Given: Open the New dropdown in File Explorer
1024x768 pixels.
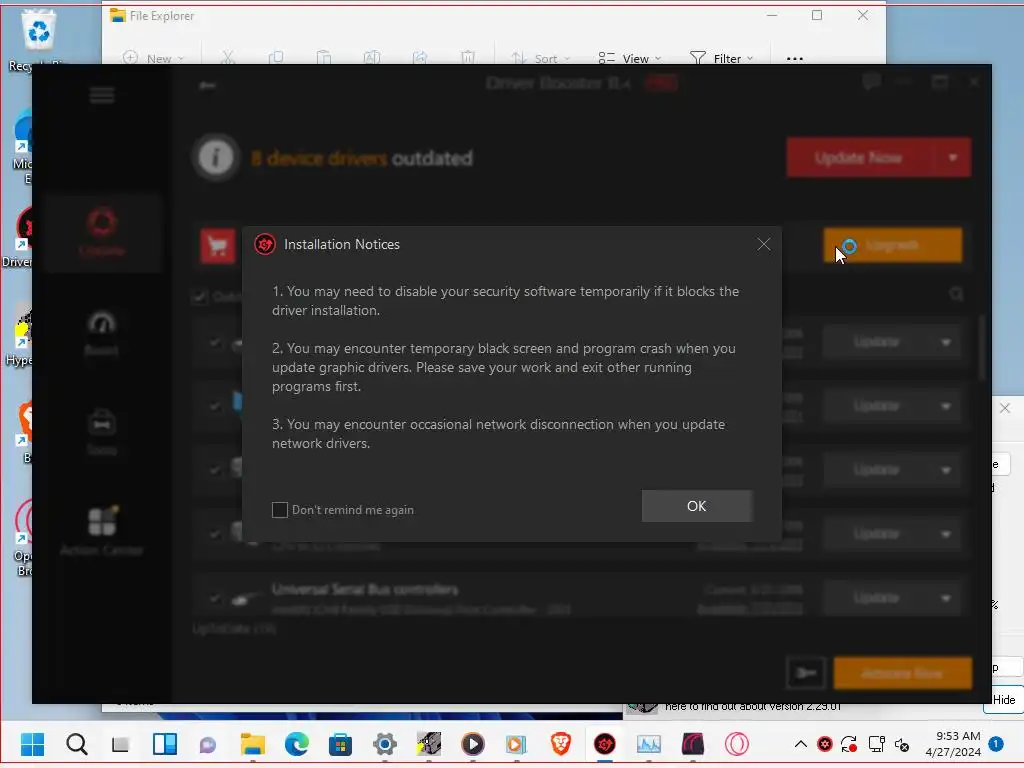Looking at the screenshot, I should [154, 58].
